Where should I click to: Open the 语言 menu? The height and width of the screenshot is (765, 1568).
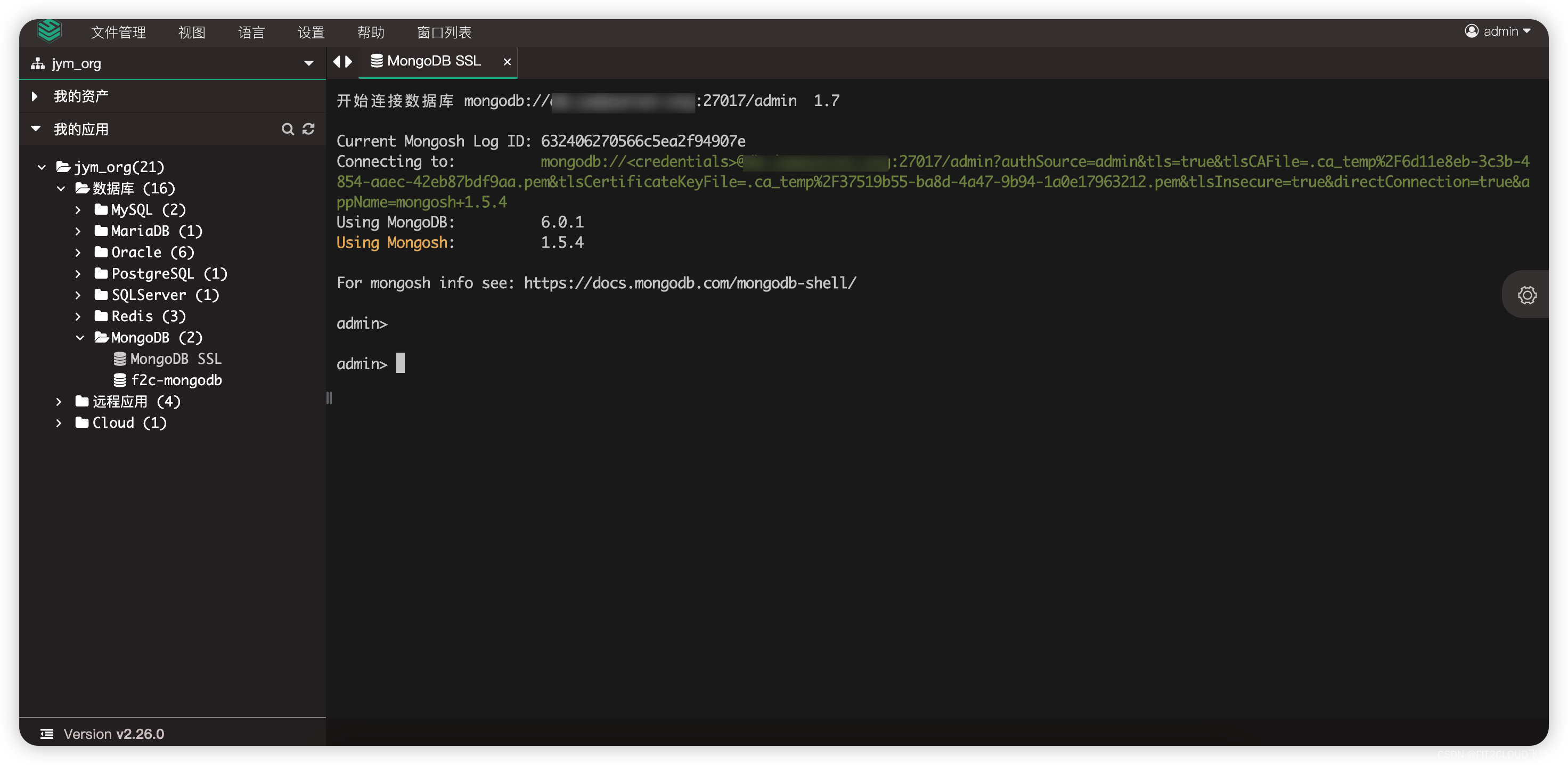coord(251,32)
